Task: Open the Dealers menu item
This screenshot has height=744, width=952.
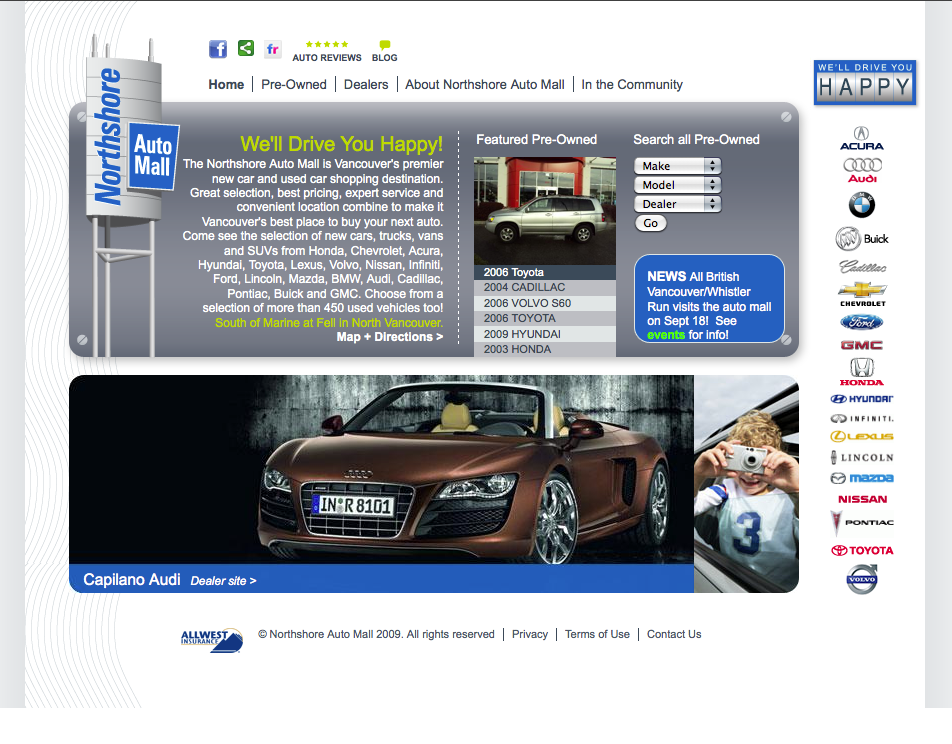Action: (366, 84)
